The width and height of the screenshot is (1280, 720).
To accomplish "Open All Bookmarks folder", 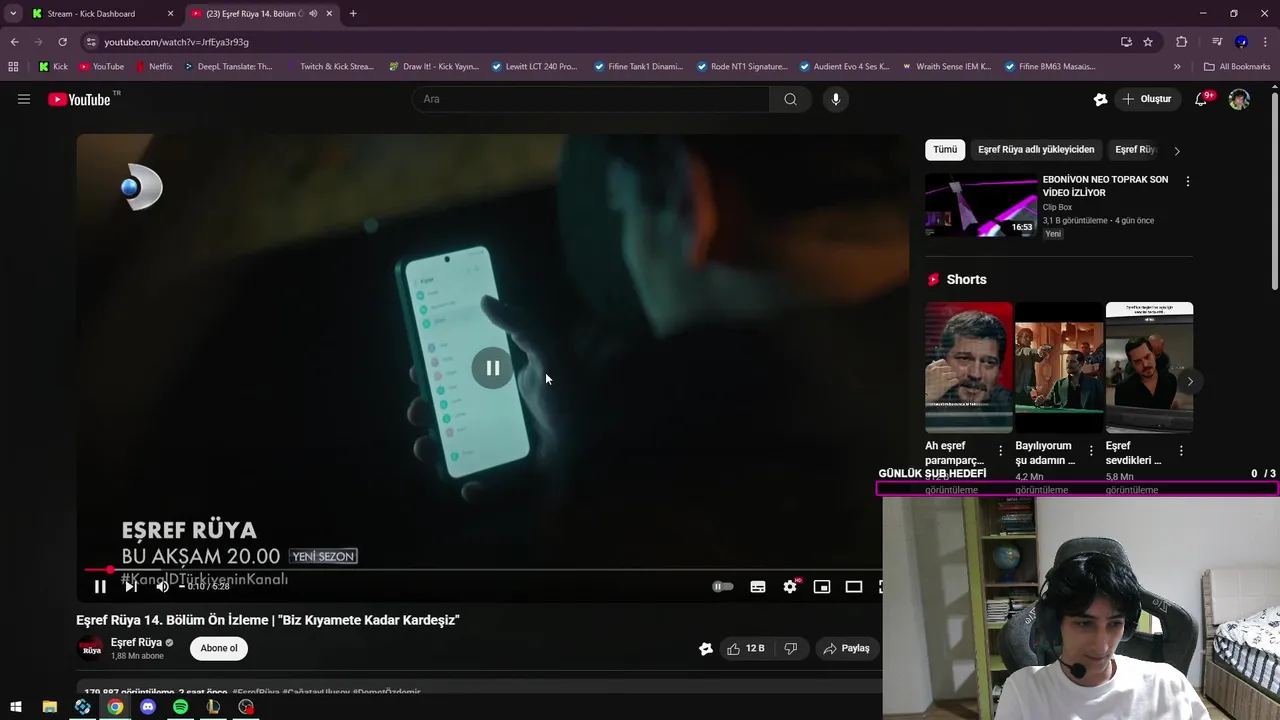I will [x=1237, y=67].
